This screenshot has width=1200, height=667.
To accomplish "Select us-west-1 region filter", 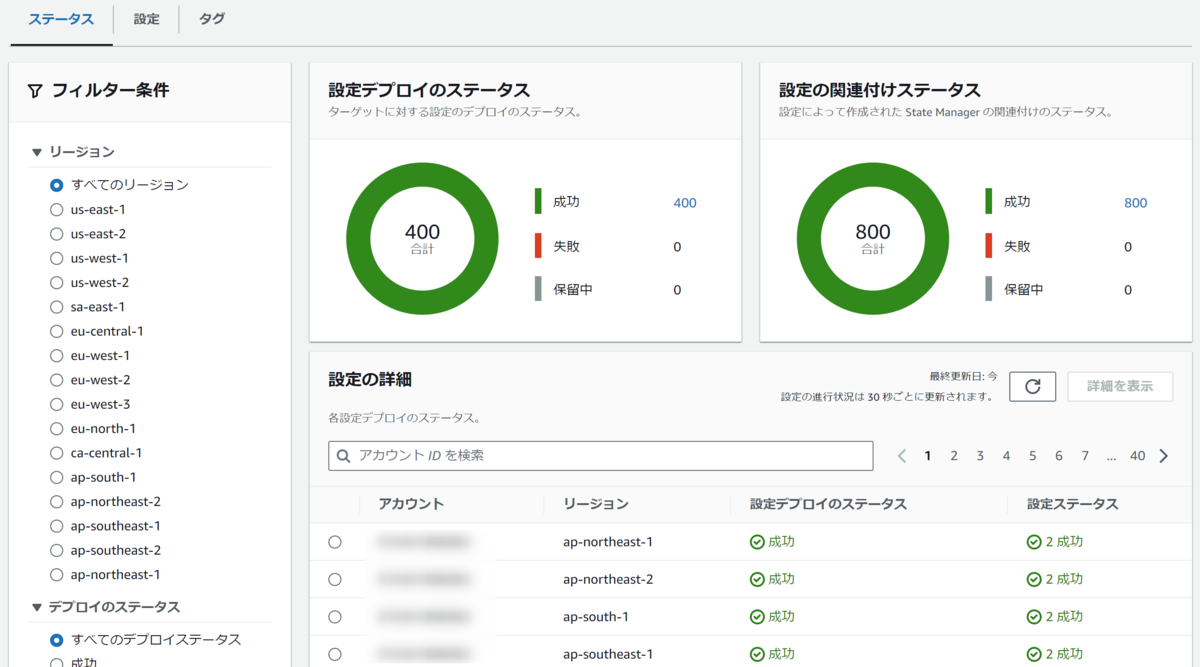I will click(x=57, y=258).
